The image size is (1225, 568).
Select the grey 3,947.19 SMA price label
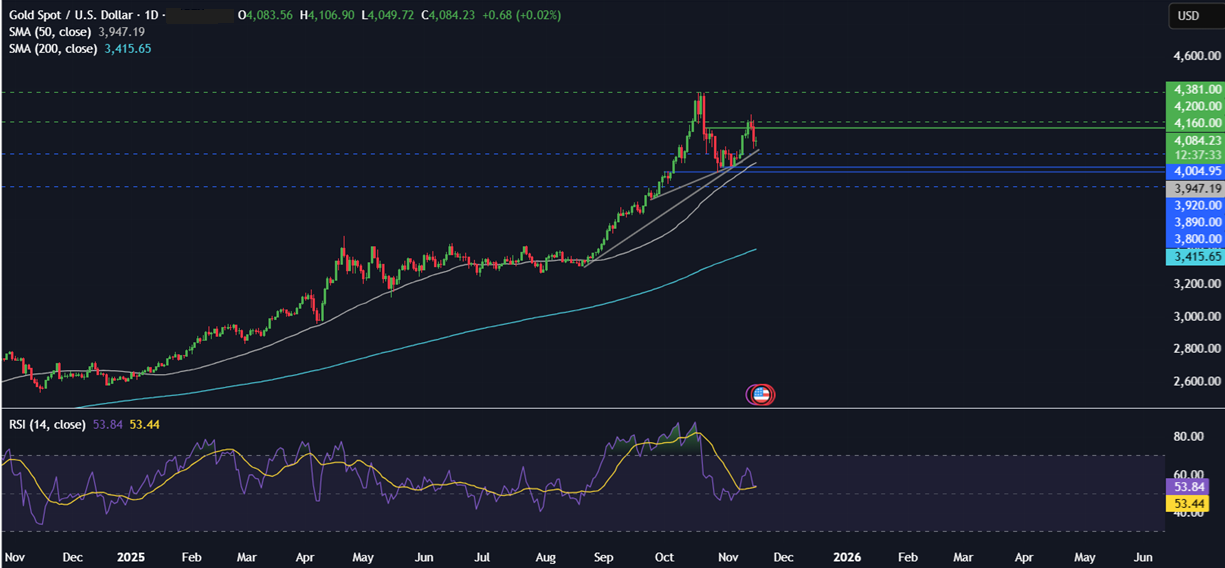(1194, 188)
